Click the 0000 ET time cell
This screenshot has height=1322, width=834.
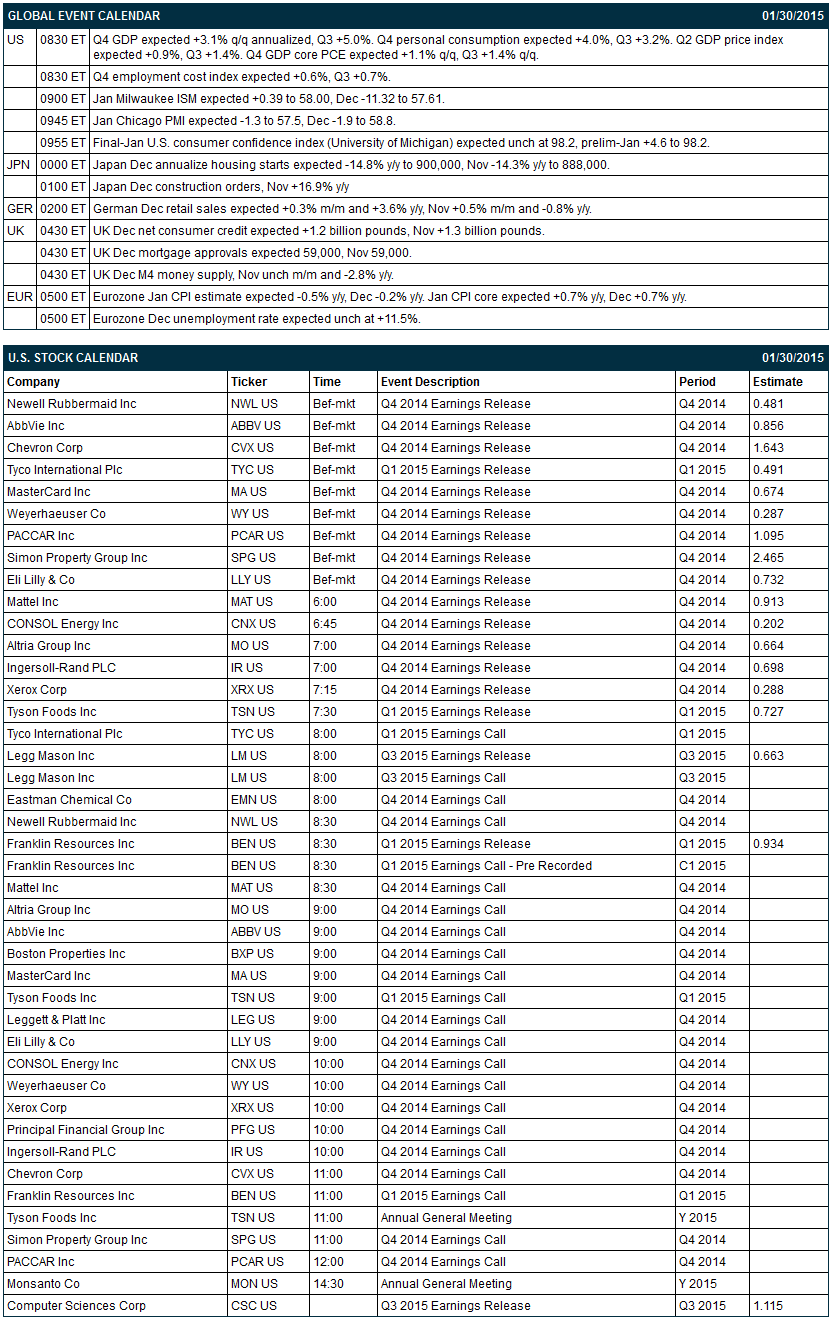click(63, 165)
